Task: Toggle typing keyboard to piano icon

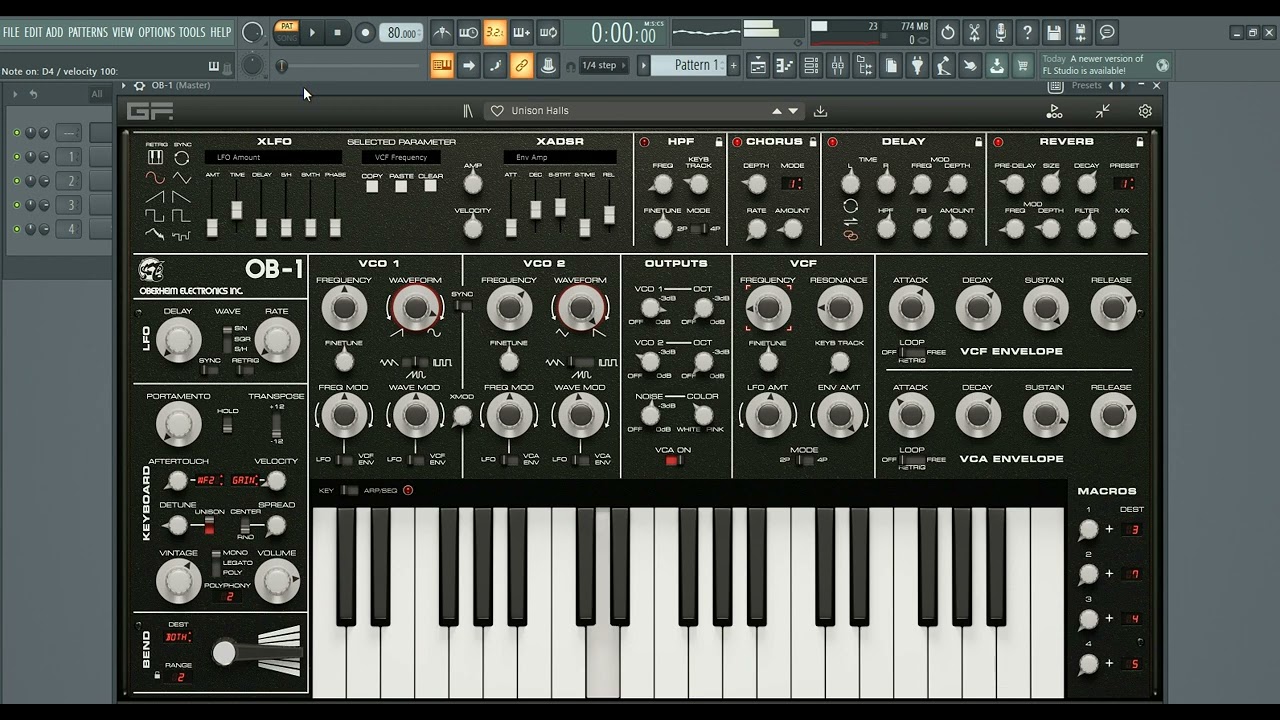Action: tap(442, 66)
